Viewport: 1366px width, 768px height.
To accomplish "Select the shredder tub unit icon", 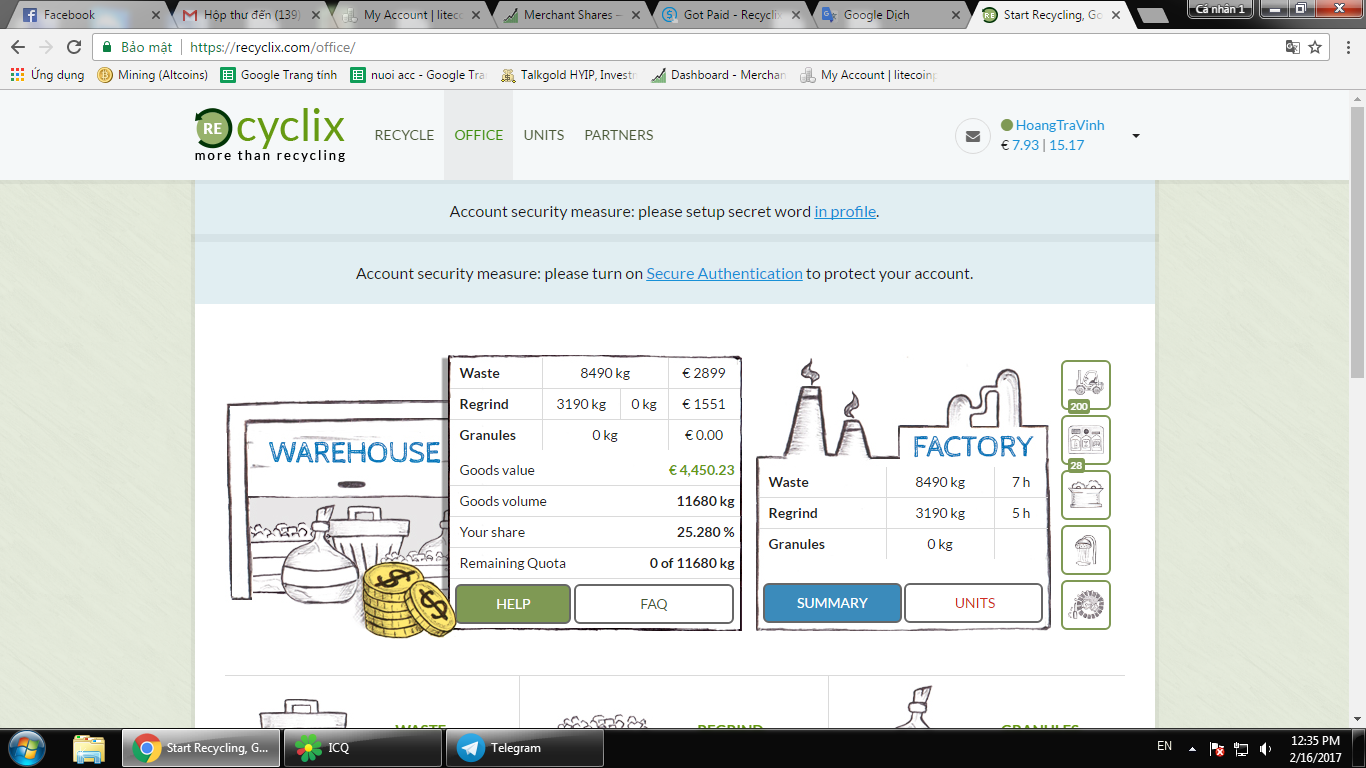I will (x=1086, y=495).
